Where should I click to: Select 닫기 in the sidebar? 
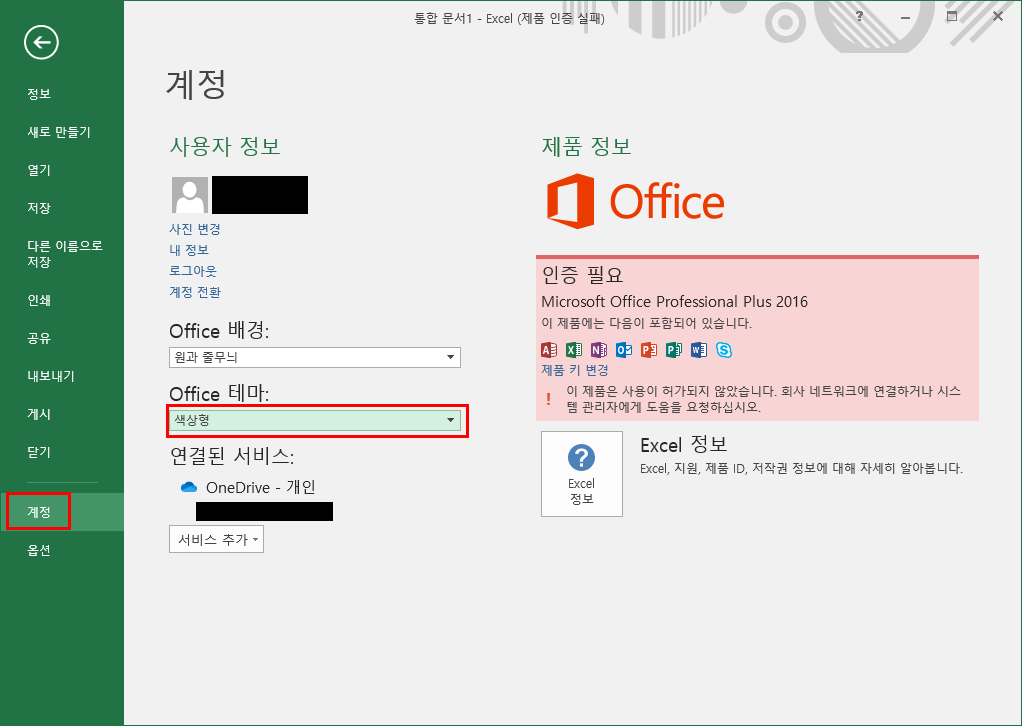39,452
